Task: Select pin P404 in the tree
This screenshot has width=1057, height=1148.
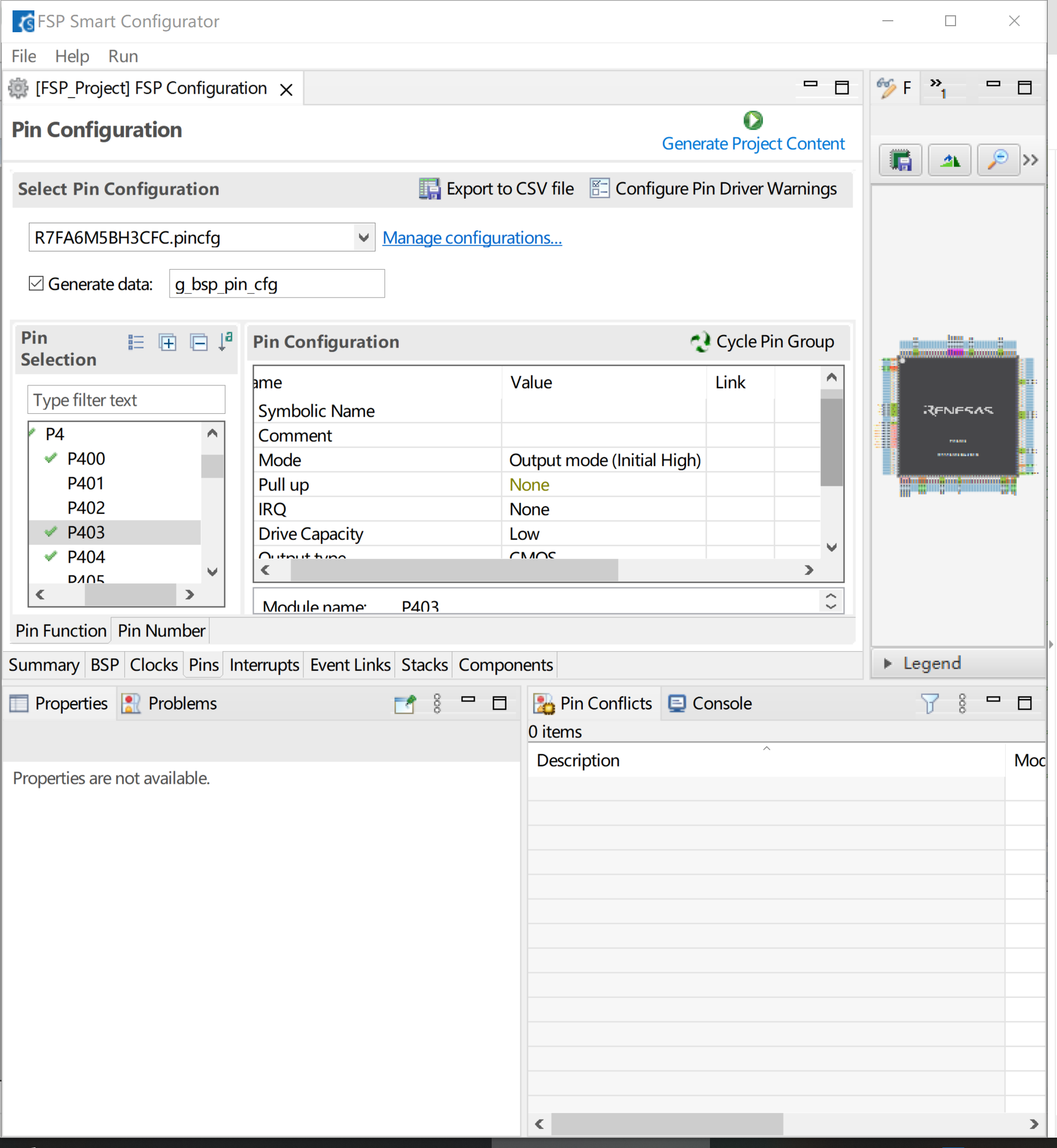Action: click(86, 557)
